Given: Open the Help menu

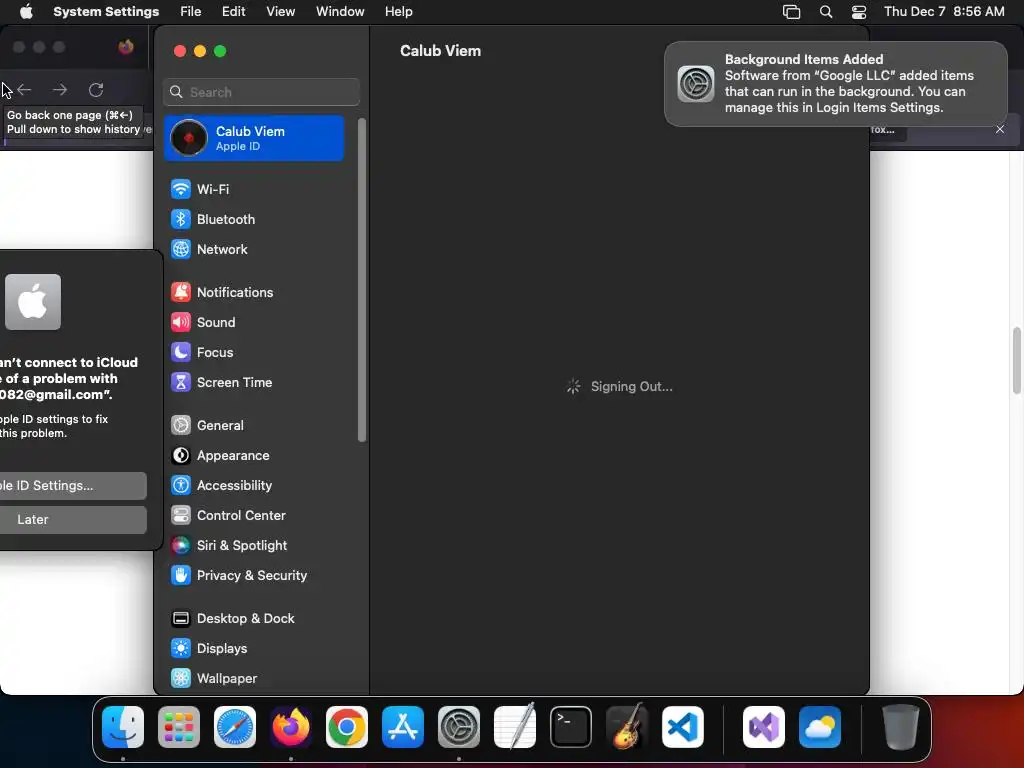Looking at the screenshot, I should coord(398,12).
